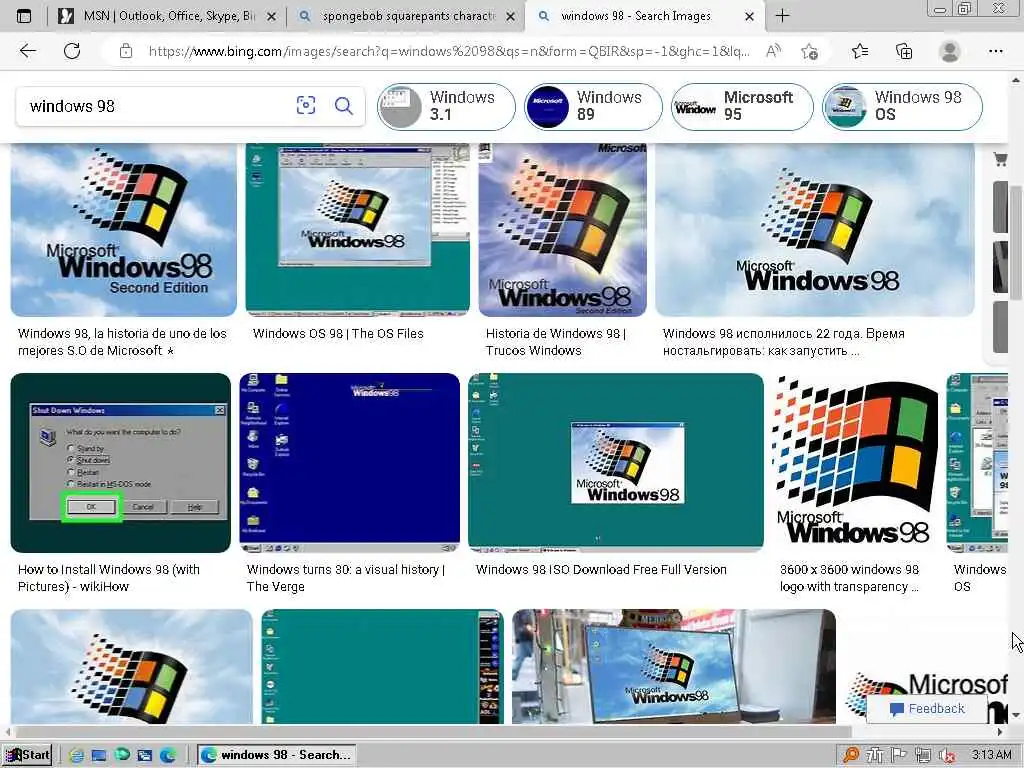1024x768 pixels.
Task: Click the vertical scrollbar up arrow
Action: coord(1016,80)
